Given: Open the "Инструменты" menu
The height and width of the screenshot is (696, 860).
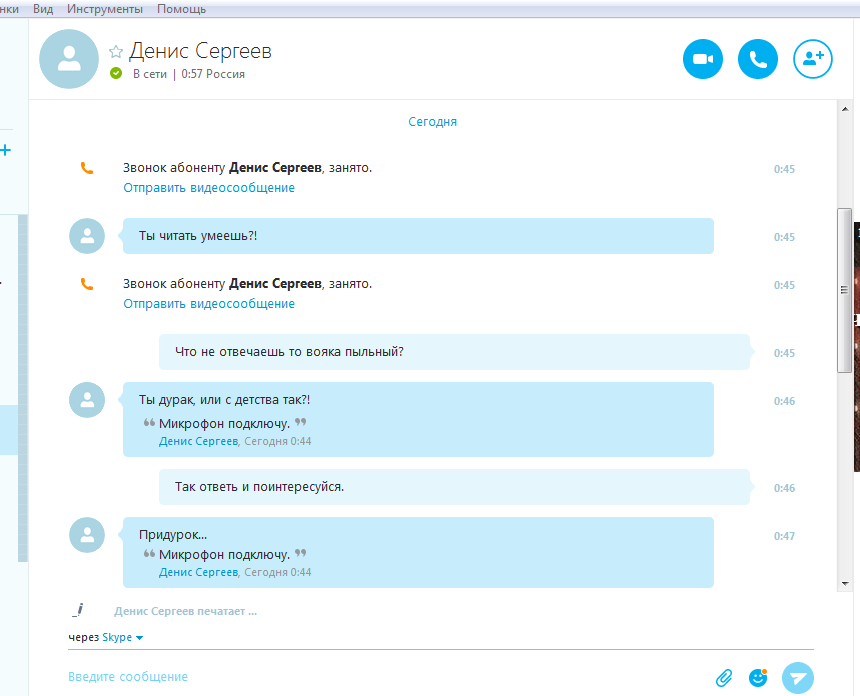Looking at the screenshot, I should 105,9.
